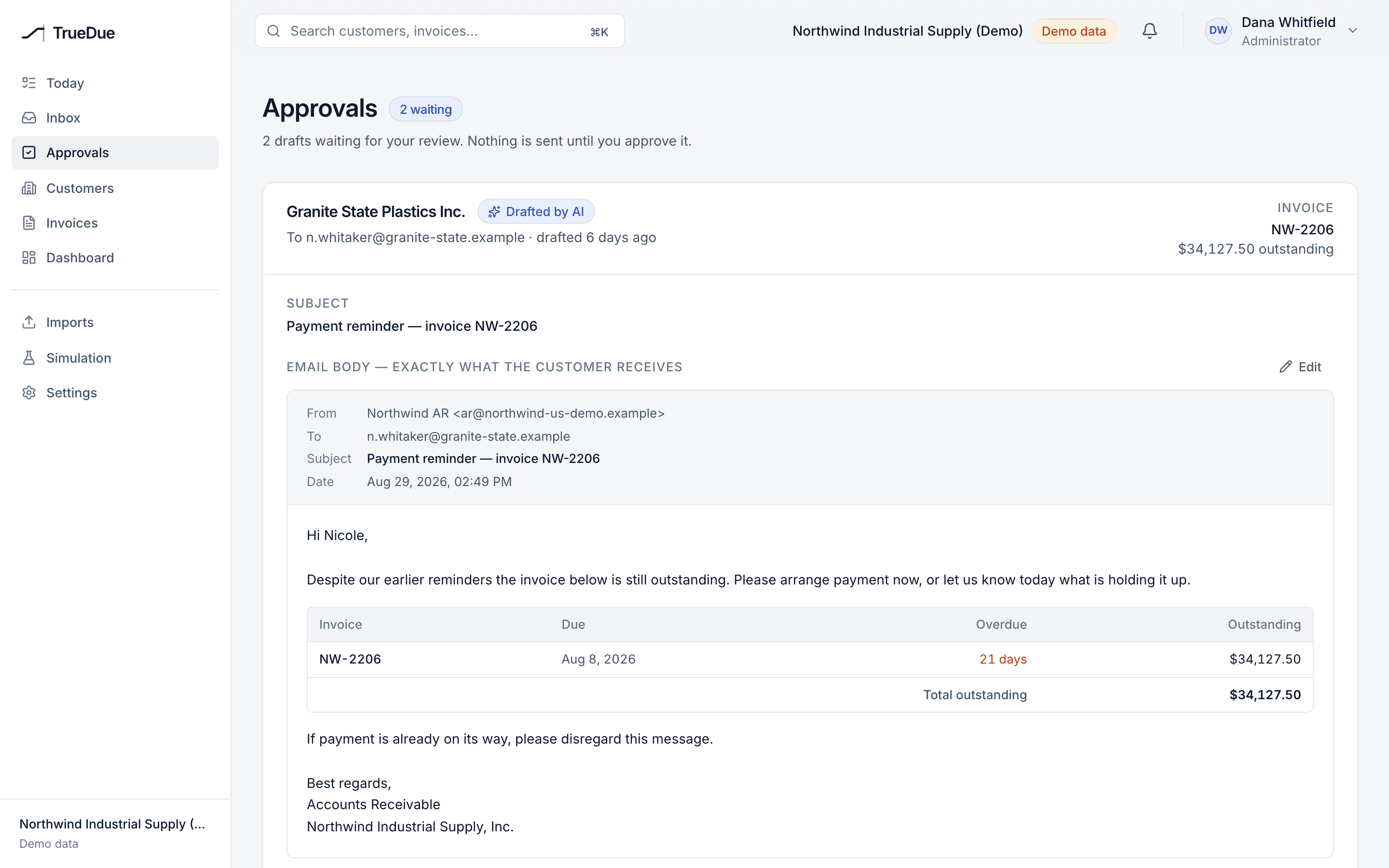1389x868 pixels.
Task: Click the Demo data badge in header
Action: [1073, 31]
